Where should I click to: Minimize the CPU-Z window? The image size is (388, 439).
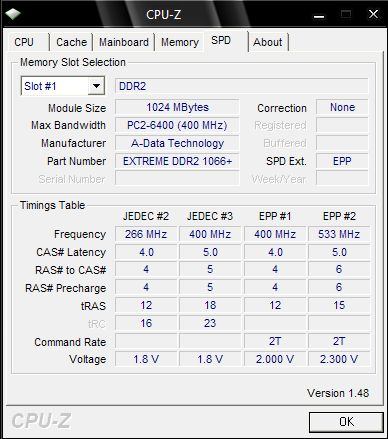319,15
